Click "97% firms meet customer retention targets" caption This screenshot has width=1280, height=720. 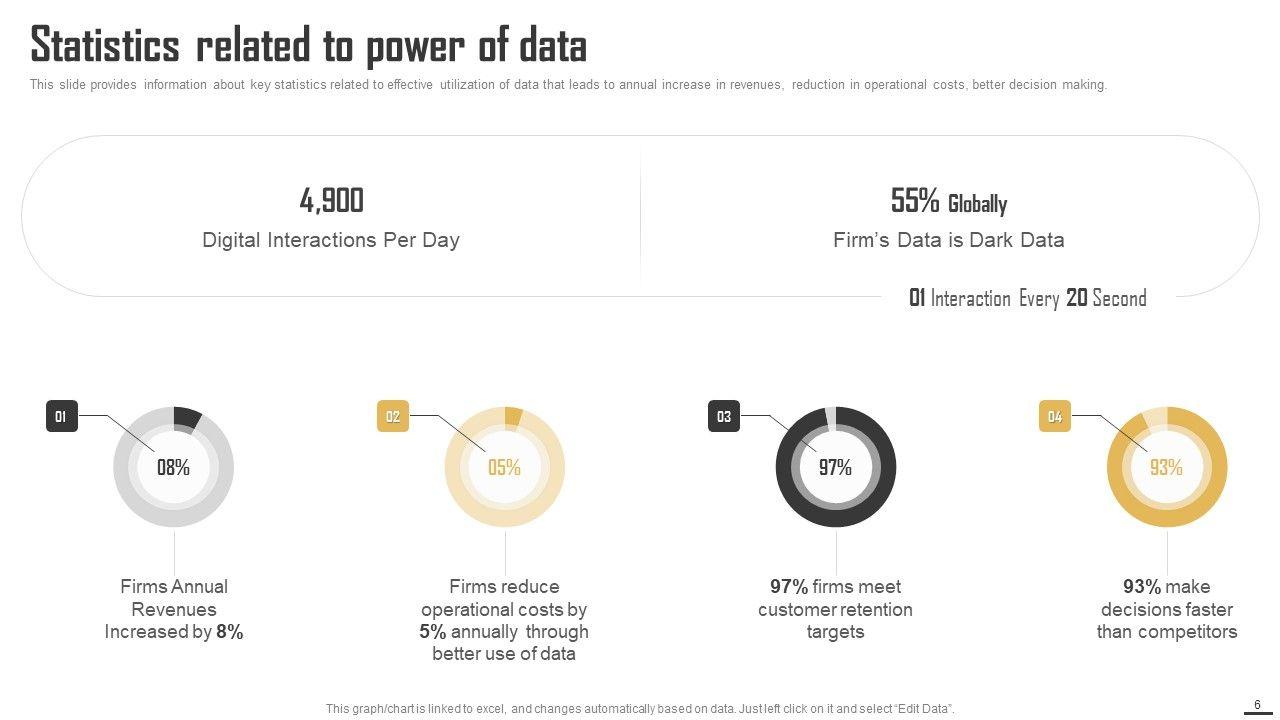(835, 609)
